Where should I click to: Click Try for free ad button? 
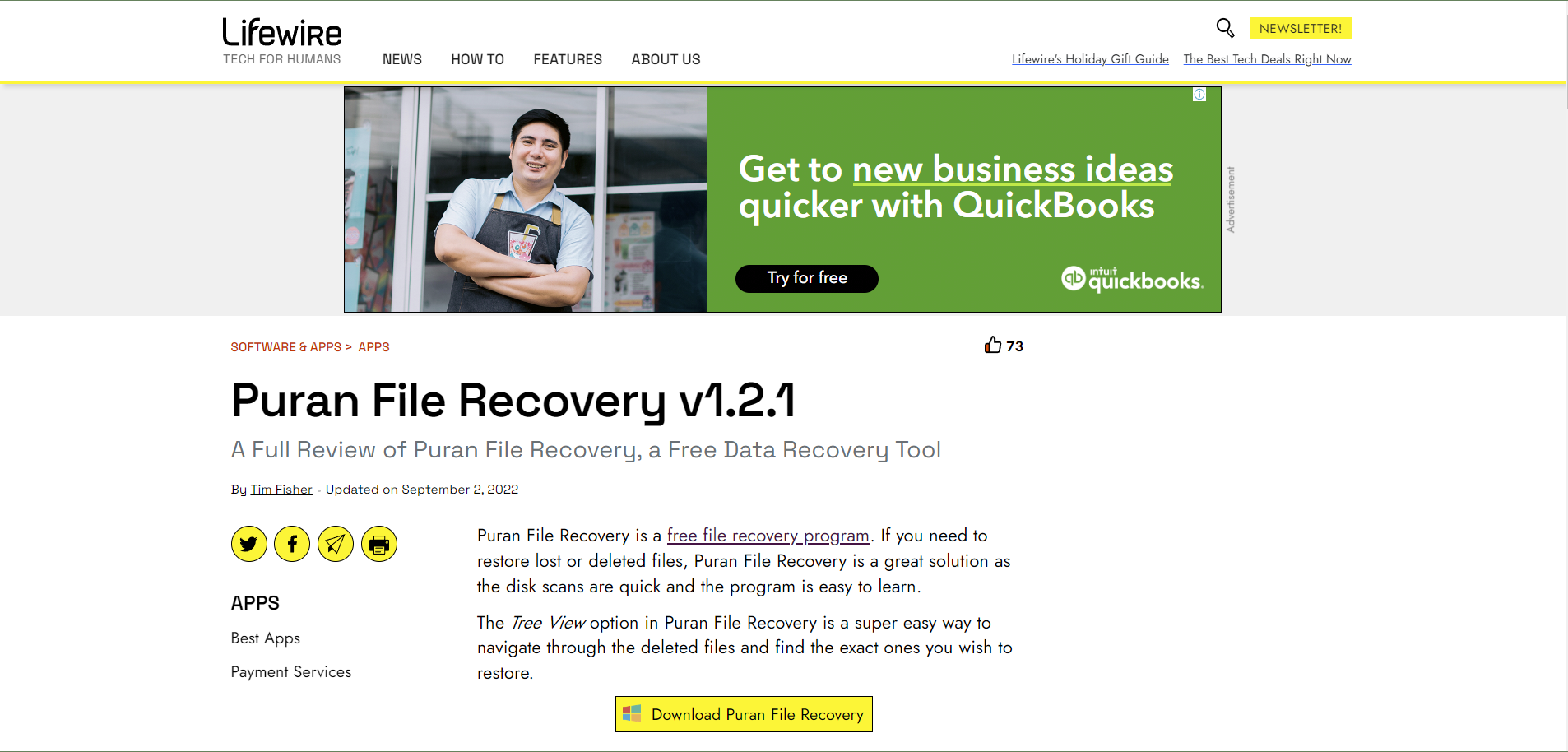807,278
